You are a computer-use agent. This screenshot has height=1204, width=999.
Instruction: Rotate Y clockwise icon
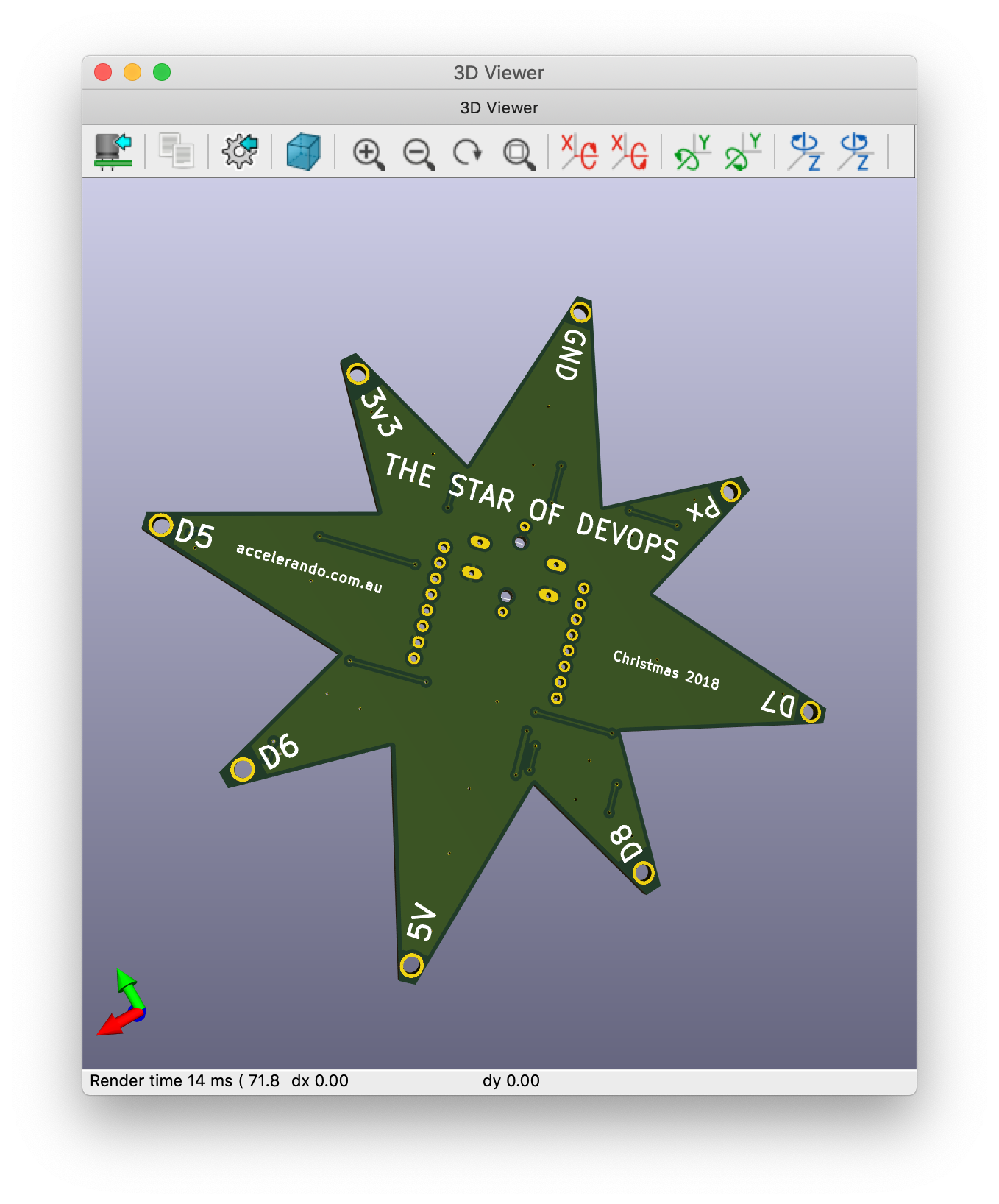click(692, 152)
